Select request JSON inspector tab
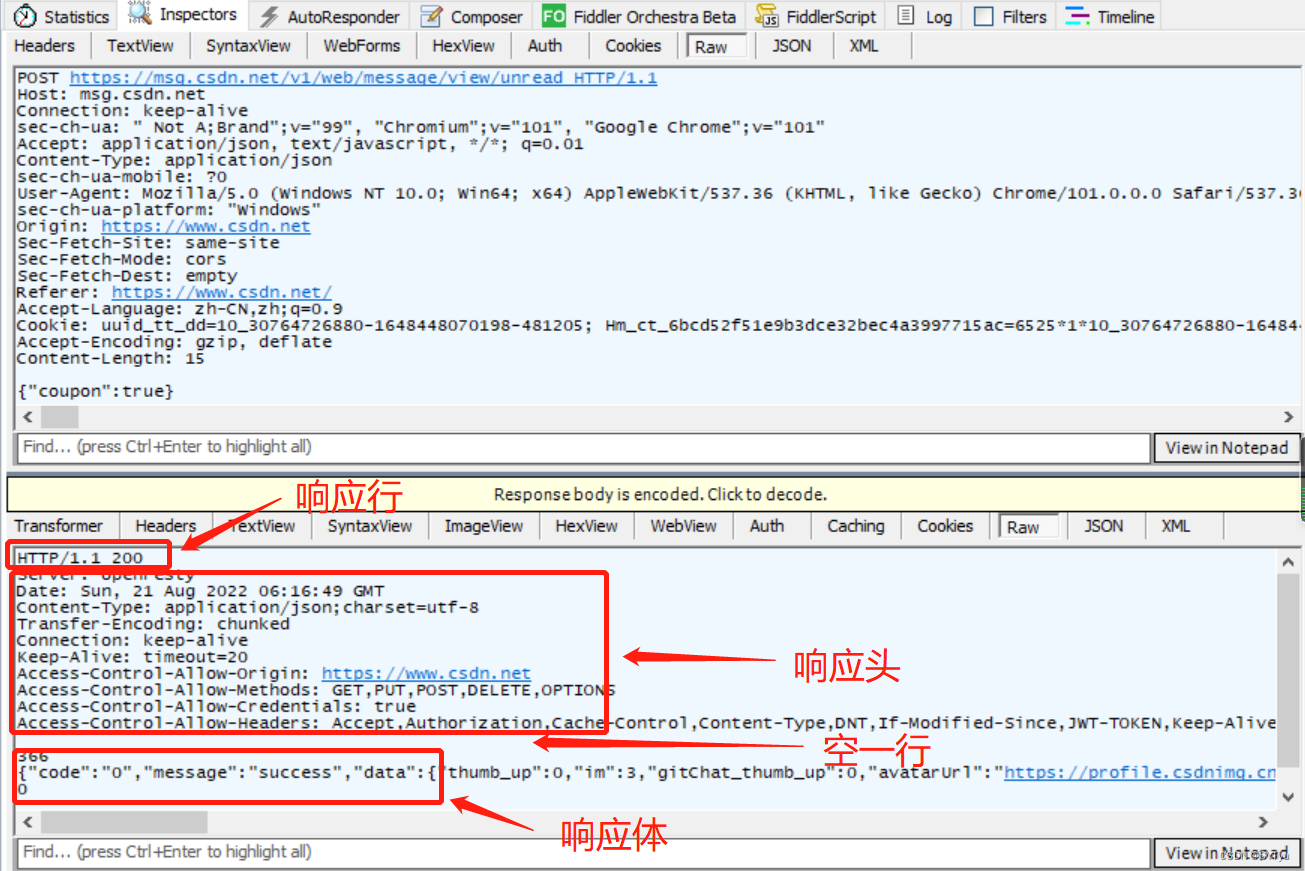 pyautogui.click(x=792, y=45)
